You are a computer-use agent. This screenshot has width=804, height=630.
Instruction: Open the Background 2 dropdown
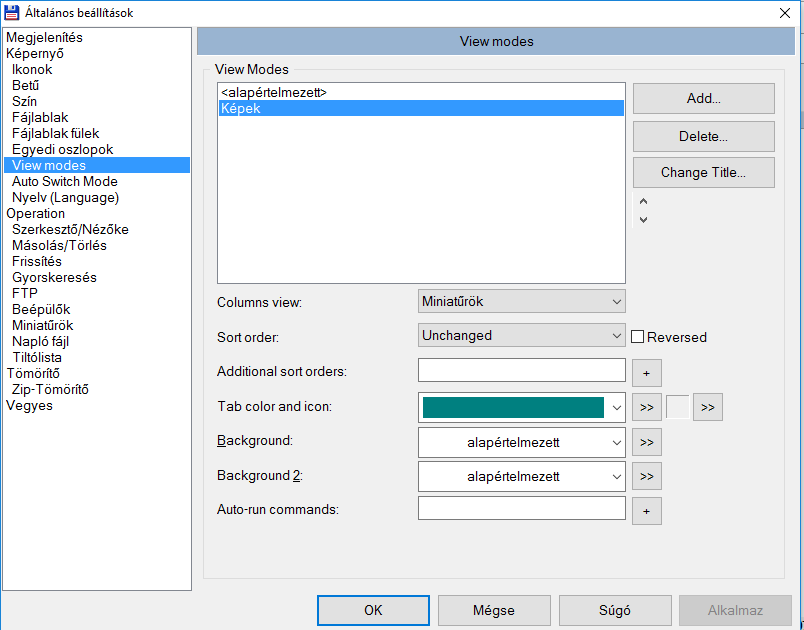tap(521, 477)
